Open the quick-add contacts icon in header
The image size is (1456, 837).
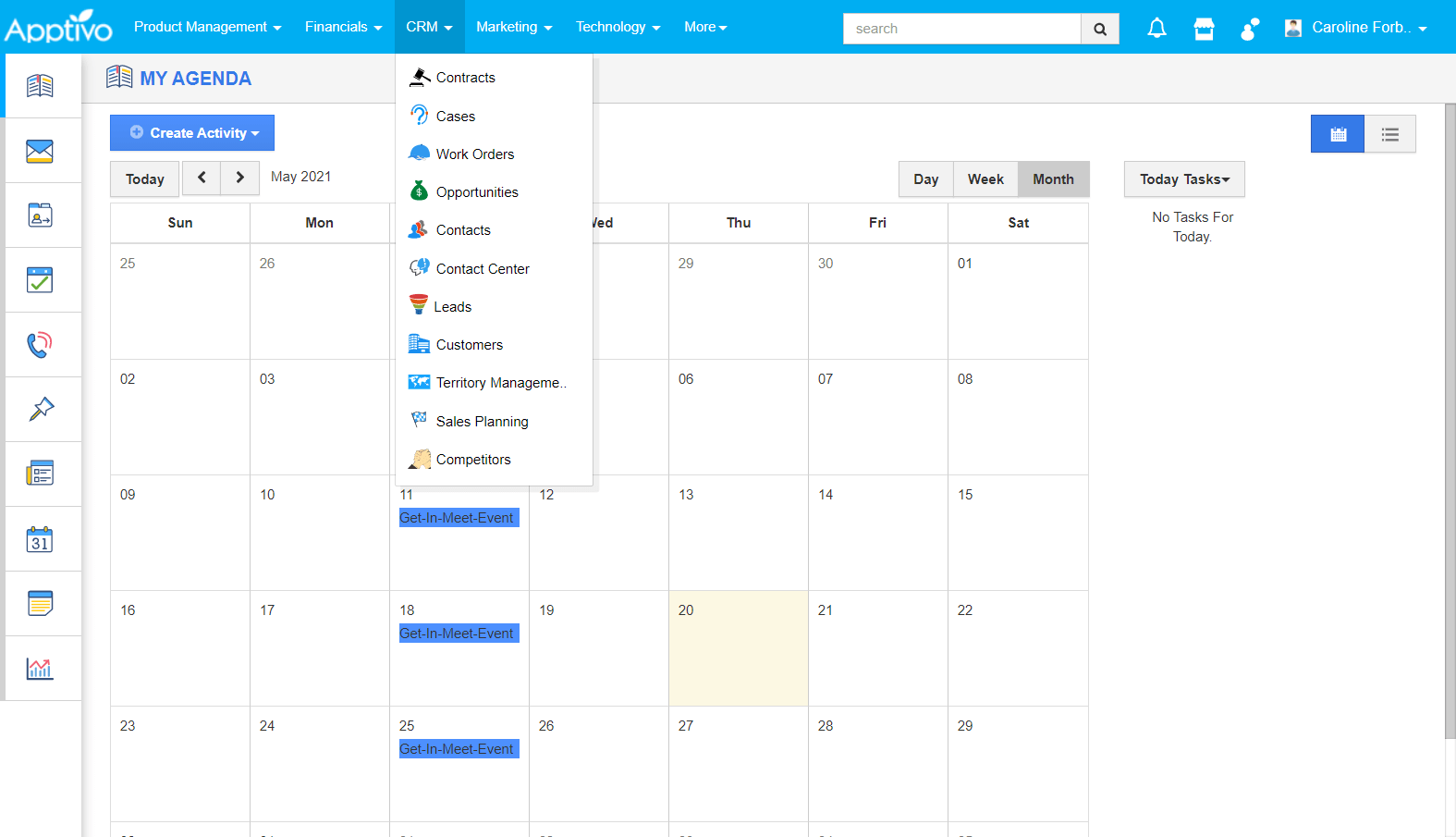click(x=1250, y=29)
